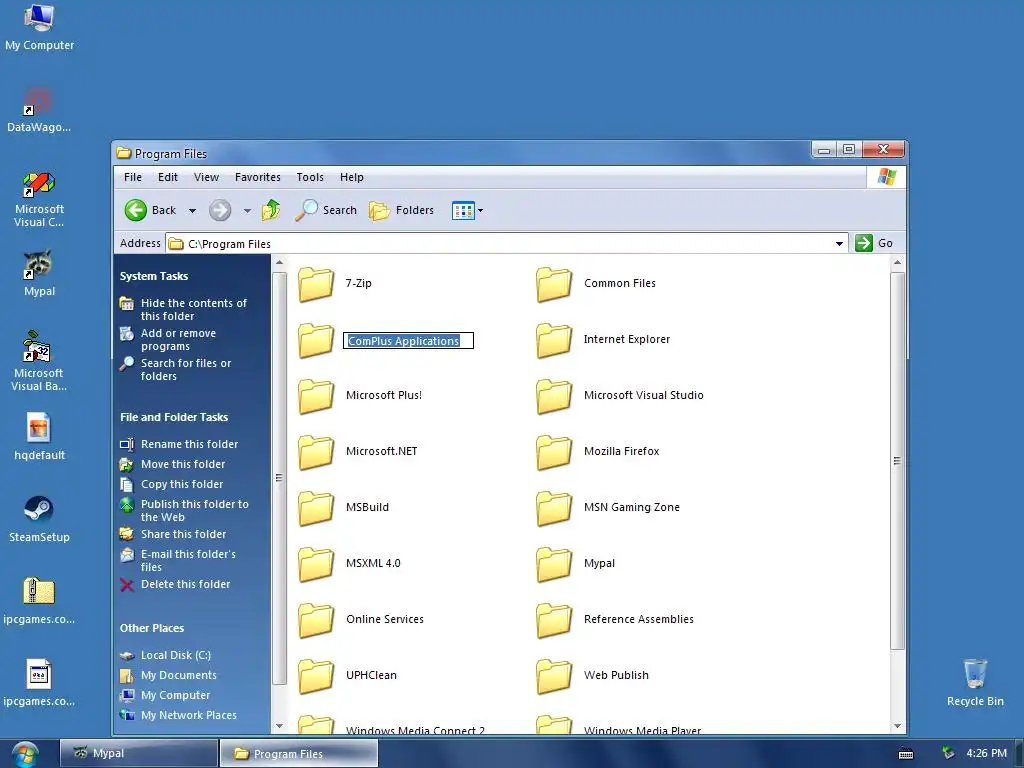This screenshot has width=1024, height=768.
Task: Open Local Disk (C:) under Other Places
Action: [x=176, y=655]
